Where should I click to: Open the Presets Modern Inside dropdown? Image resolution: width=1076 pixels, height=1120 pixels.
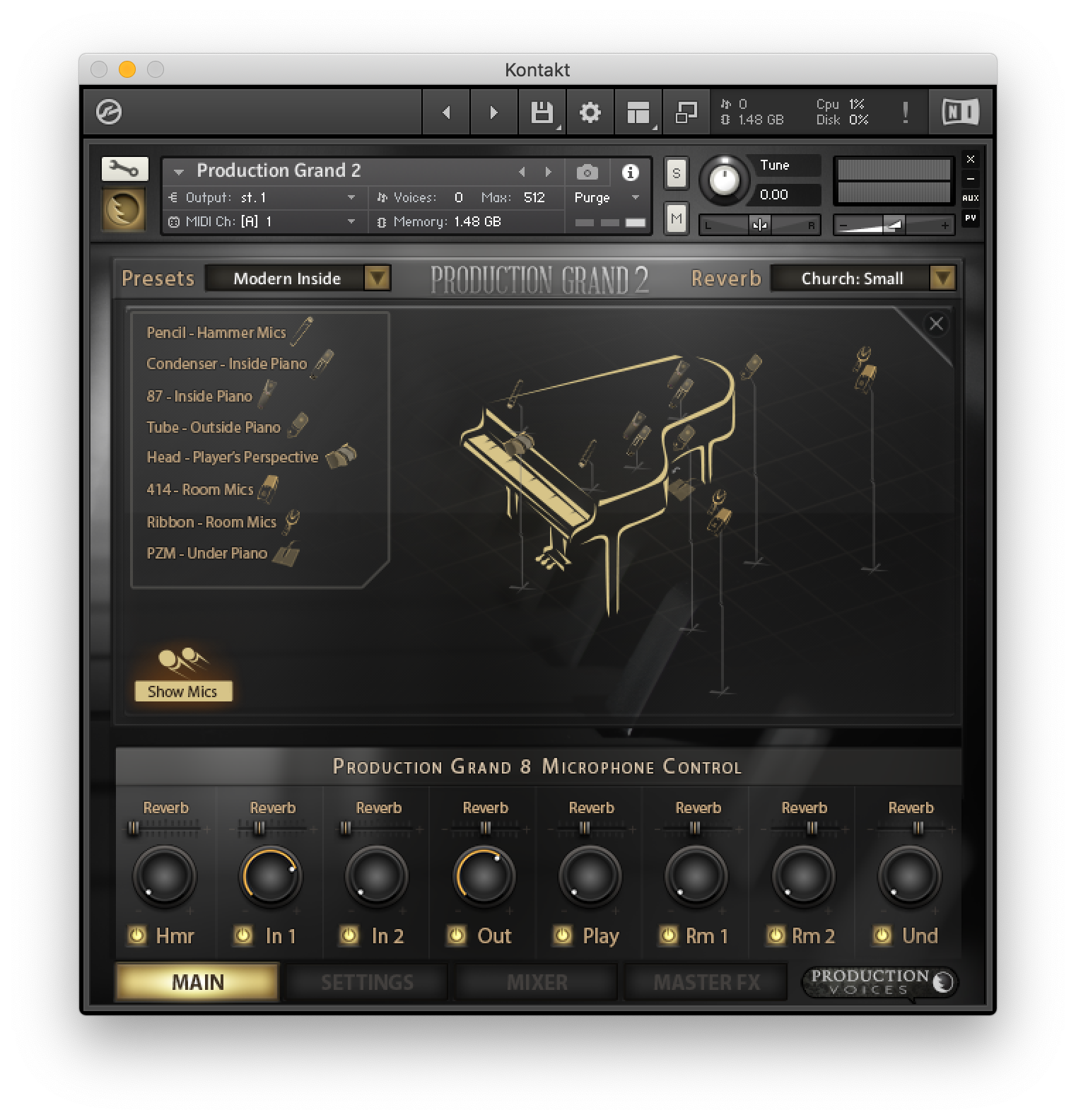298,278
